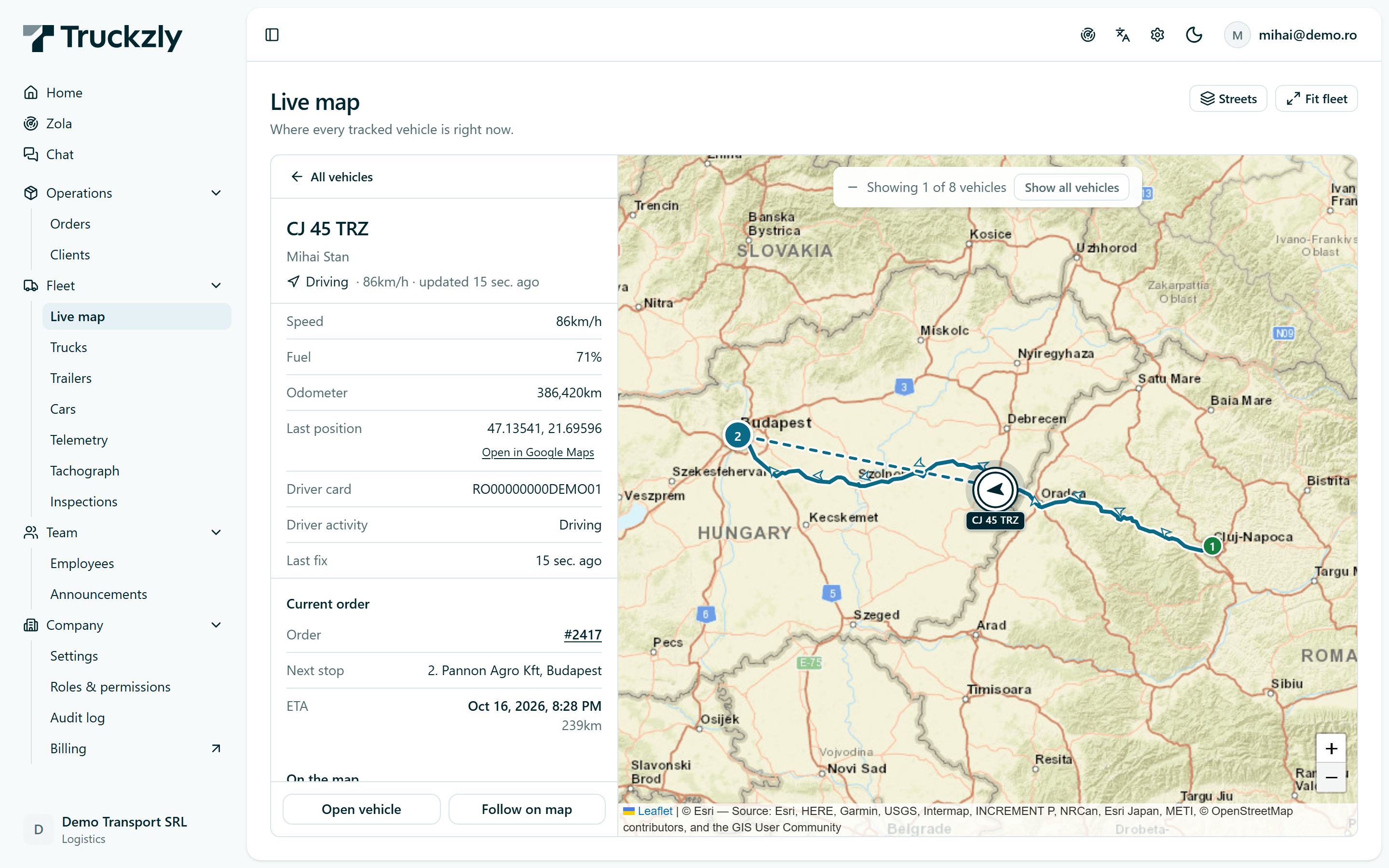
Task: Open in Google Maps link
Action: (538, 452)
